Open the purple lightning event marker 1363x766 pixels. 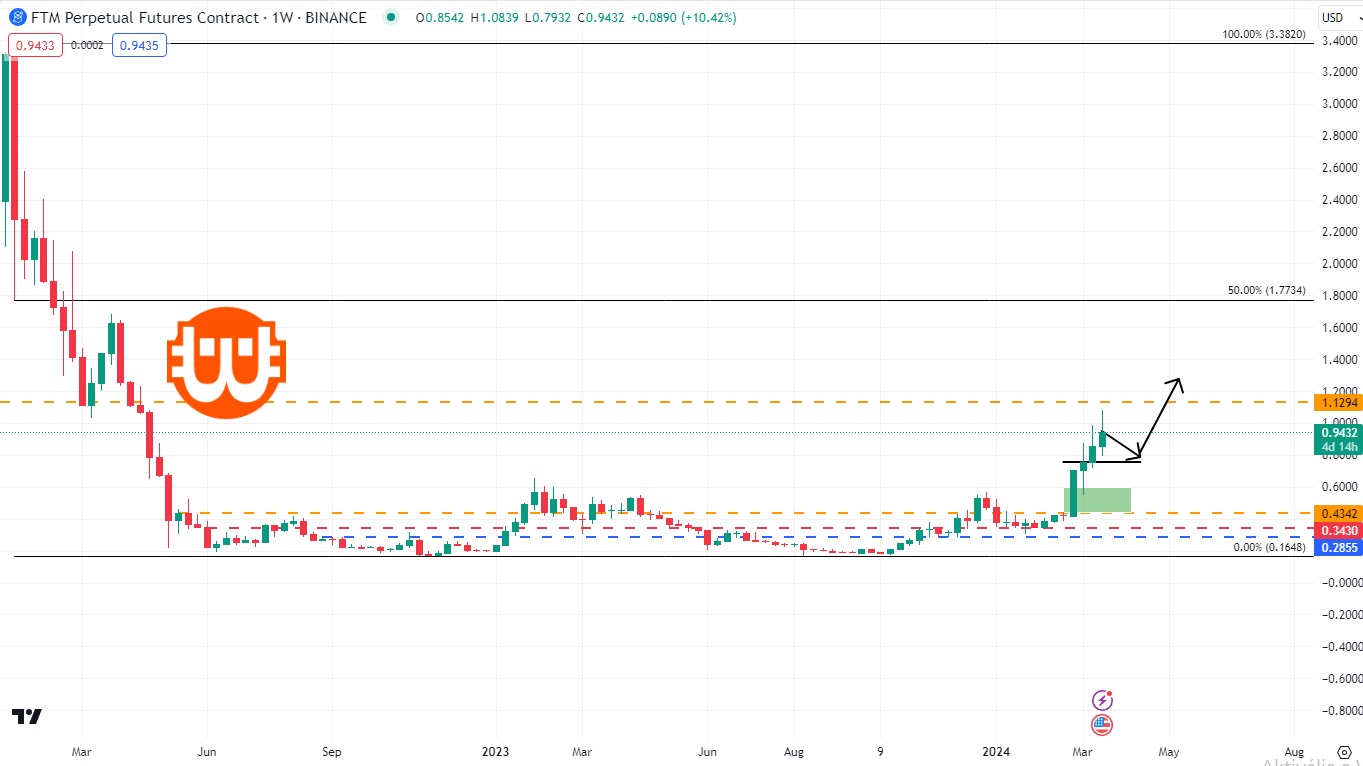pyautogui.click(x=1102, y=700)
